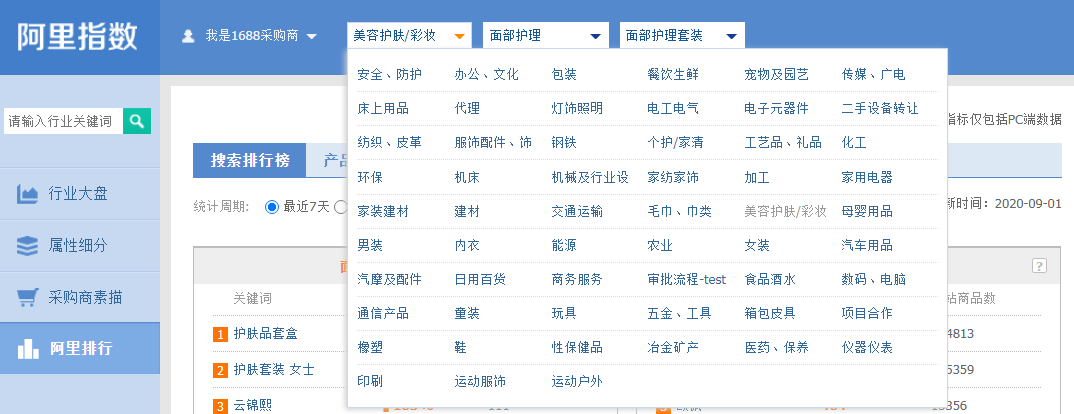Select the 五金、工具 category

(x=679, y=313)
